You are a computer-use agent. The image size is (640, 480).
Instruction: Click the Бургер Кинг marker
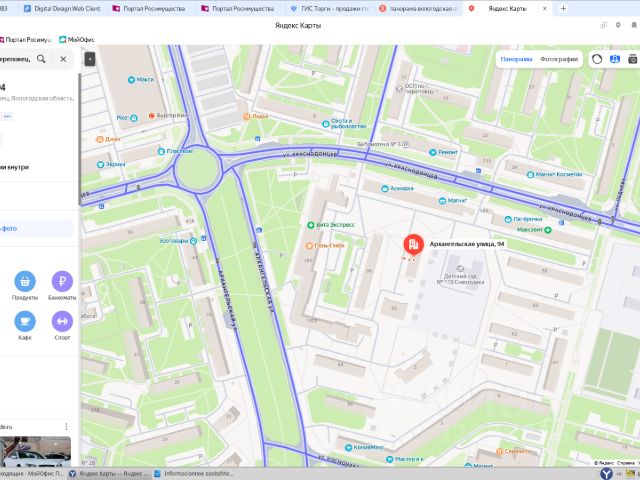[x=152, y=116]
